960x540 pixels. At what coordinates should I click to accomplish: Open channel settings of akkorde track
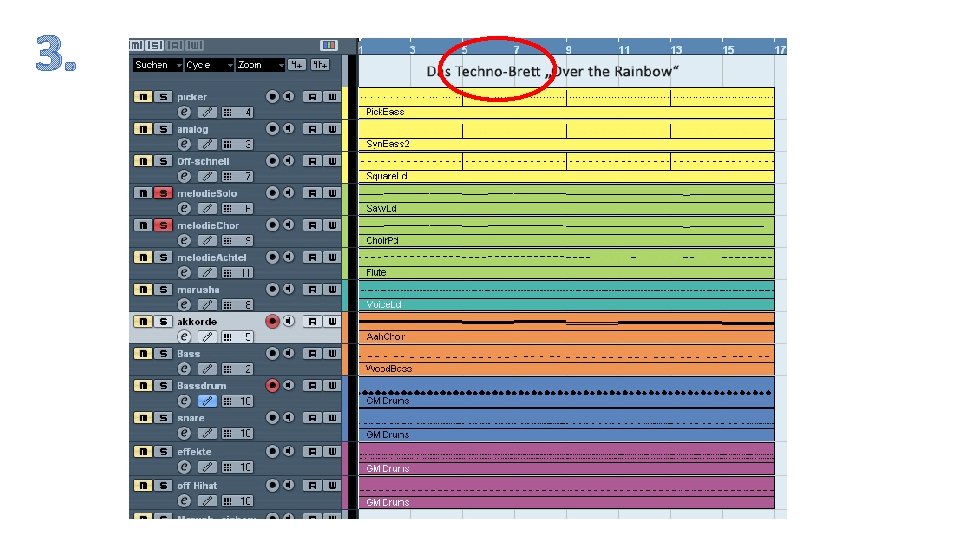click(x=184, y=337)
